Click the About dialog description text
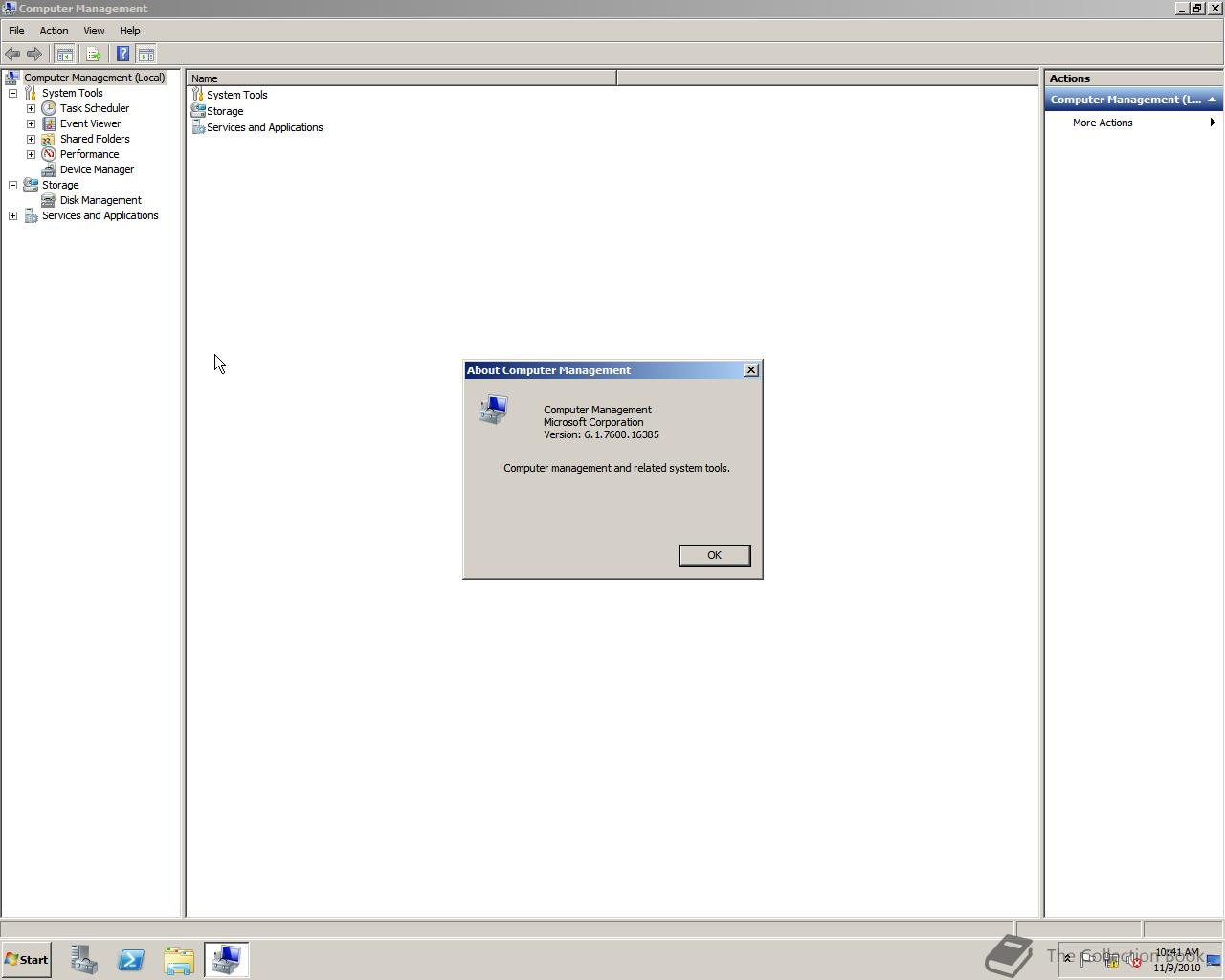Screen dimensions: 1225x980 point(616,468)
